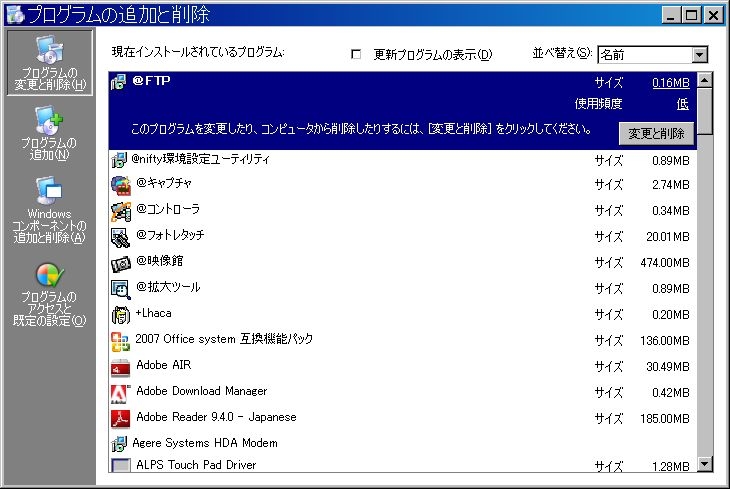Screen dimensions: 730x489
Task: Click the 1.28MB size value
Action: [x=670, y=466]
